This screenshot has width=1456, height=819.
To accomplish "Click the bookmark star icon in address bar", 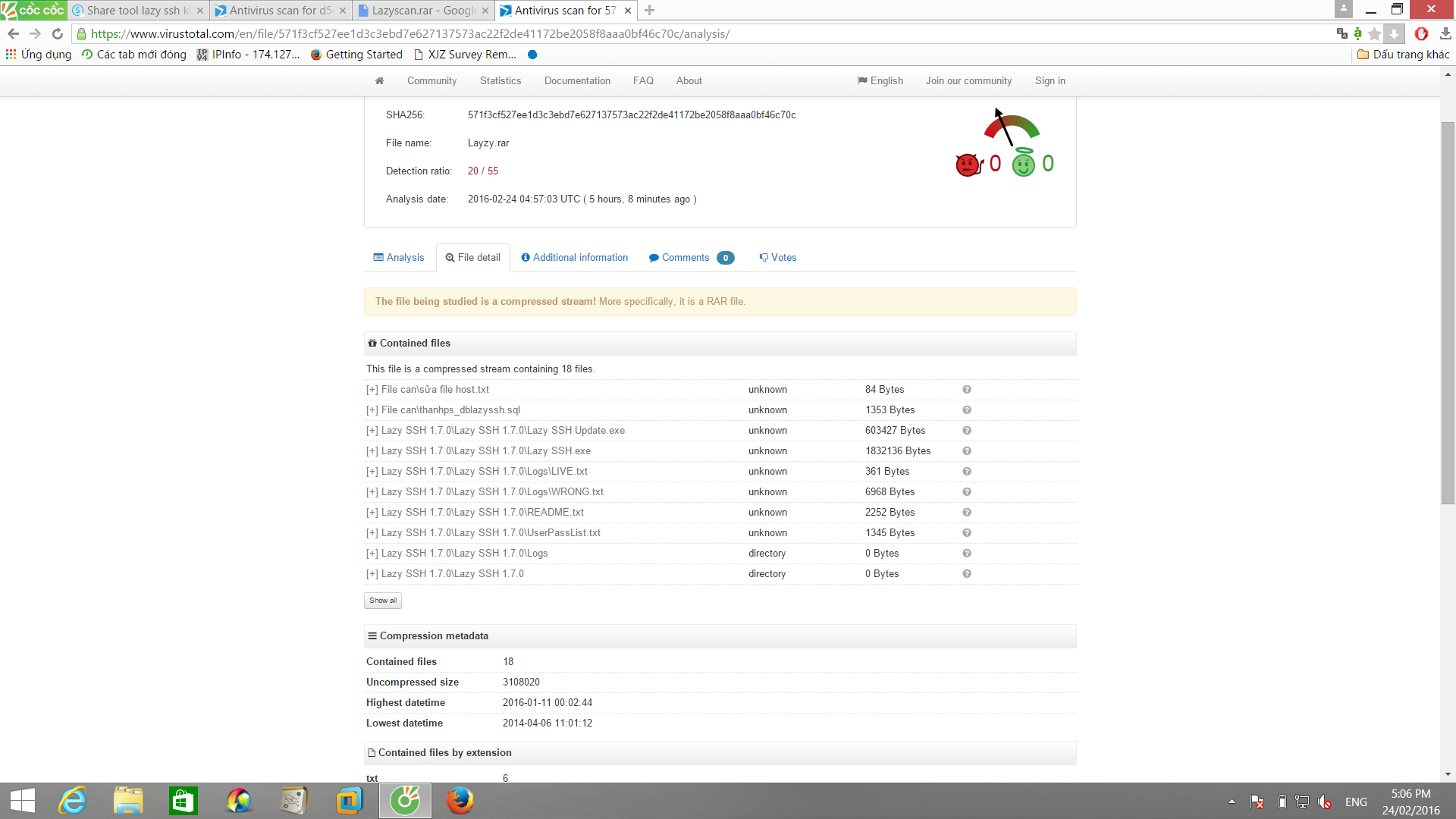I will tap(1374, 33).
